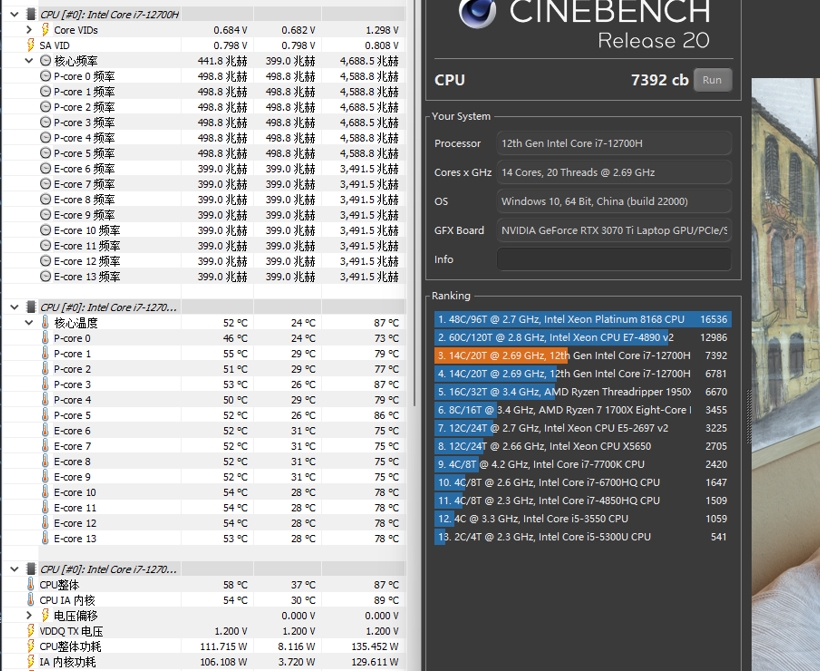The height and width of the screenshot is (671, 820).
Task: Click the 7392 cb CPU score
Action: coord(659,80)
